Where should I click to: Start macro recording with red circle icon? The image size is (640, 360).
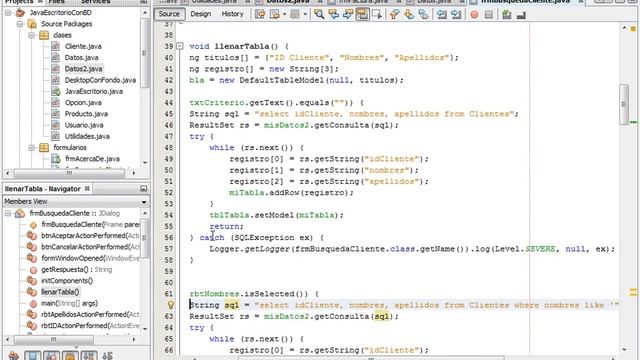pos(474,15)
